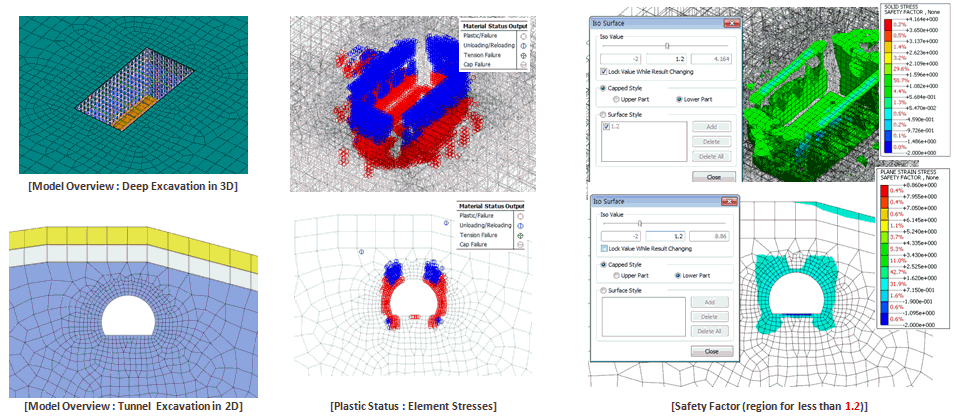Click the 3D deep excavation model image
Viewport: 954px width, 419px height.
(133, 95)
